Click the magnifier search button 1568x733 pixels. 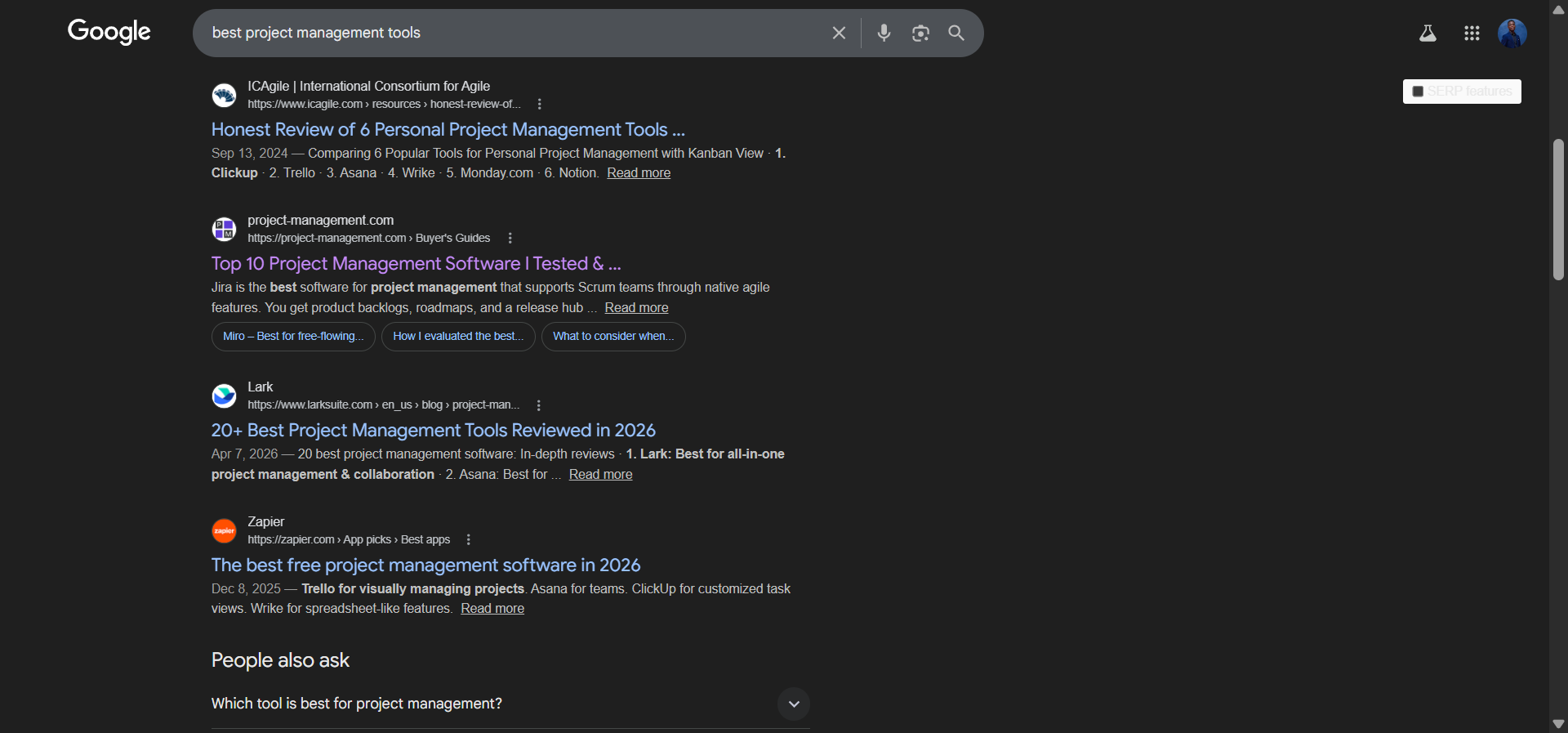click(x=956, y=33)
